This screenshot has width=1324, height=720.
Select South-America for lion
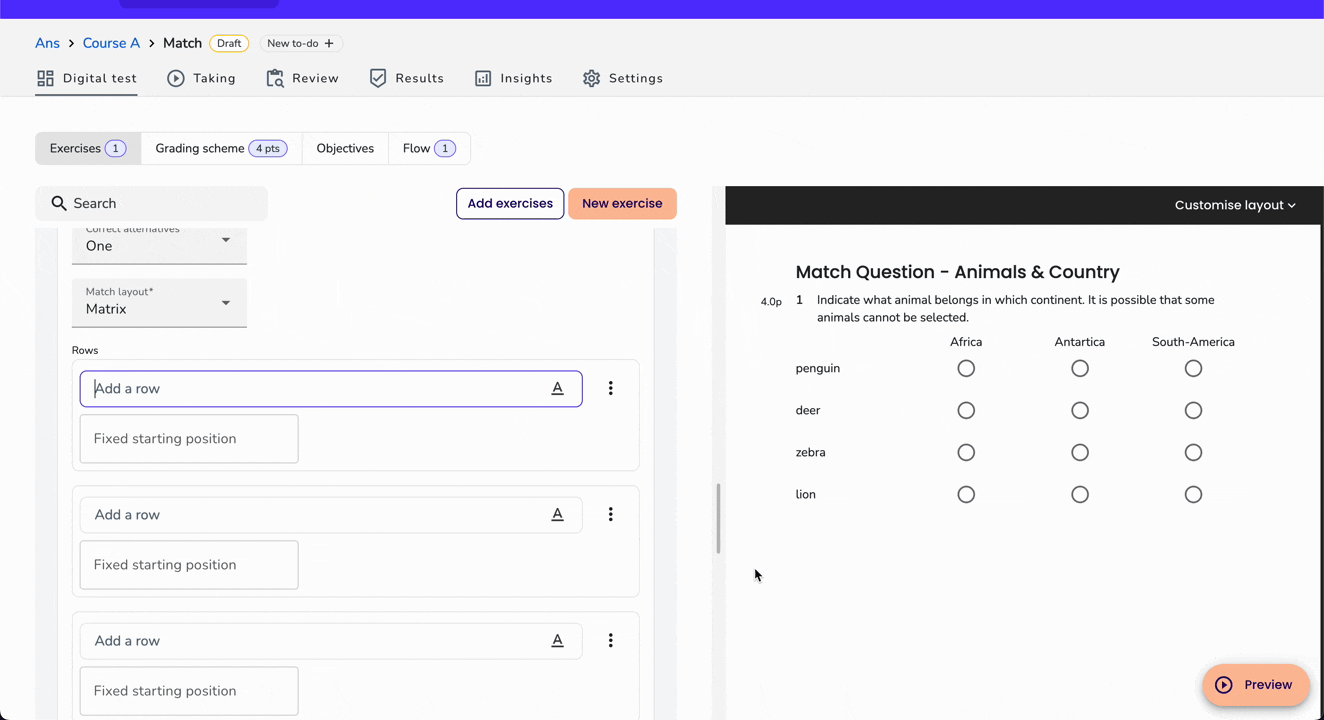[1193, 494]
